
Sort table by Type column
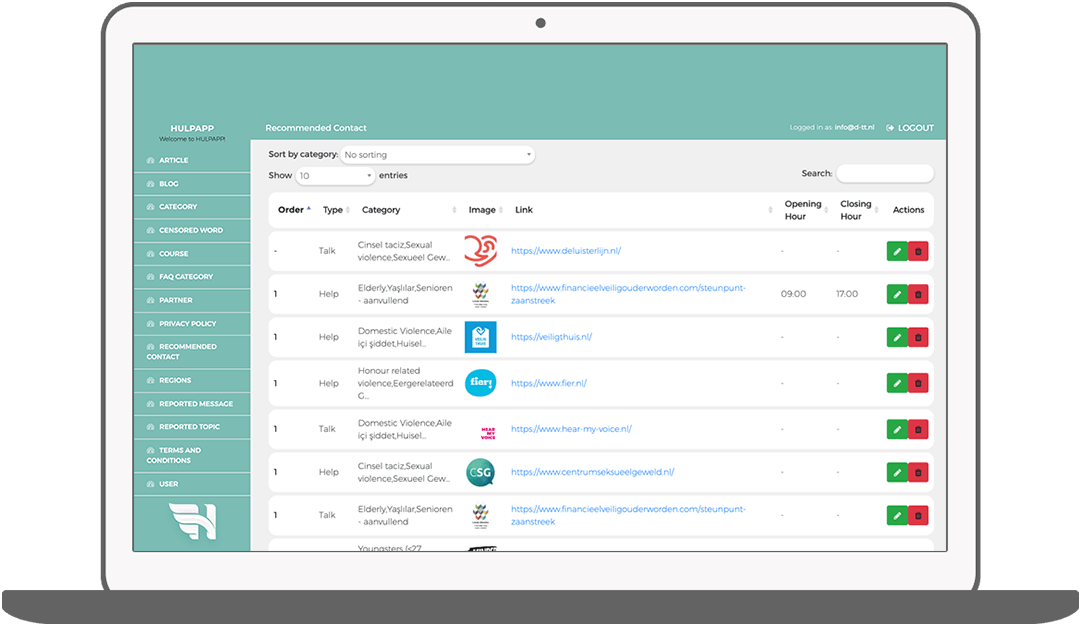336,210
